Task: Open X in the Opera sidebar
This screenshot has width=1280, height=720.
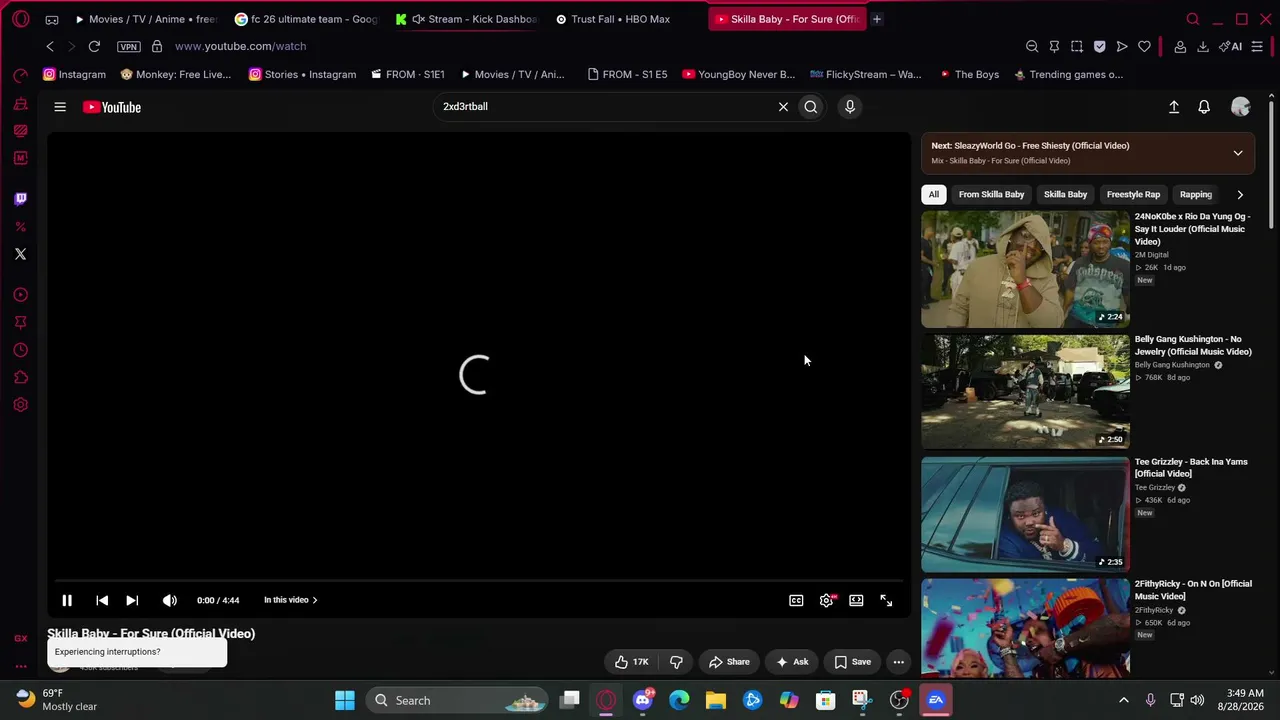Action: tap(20, 254)
